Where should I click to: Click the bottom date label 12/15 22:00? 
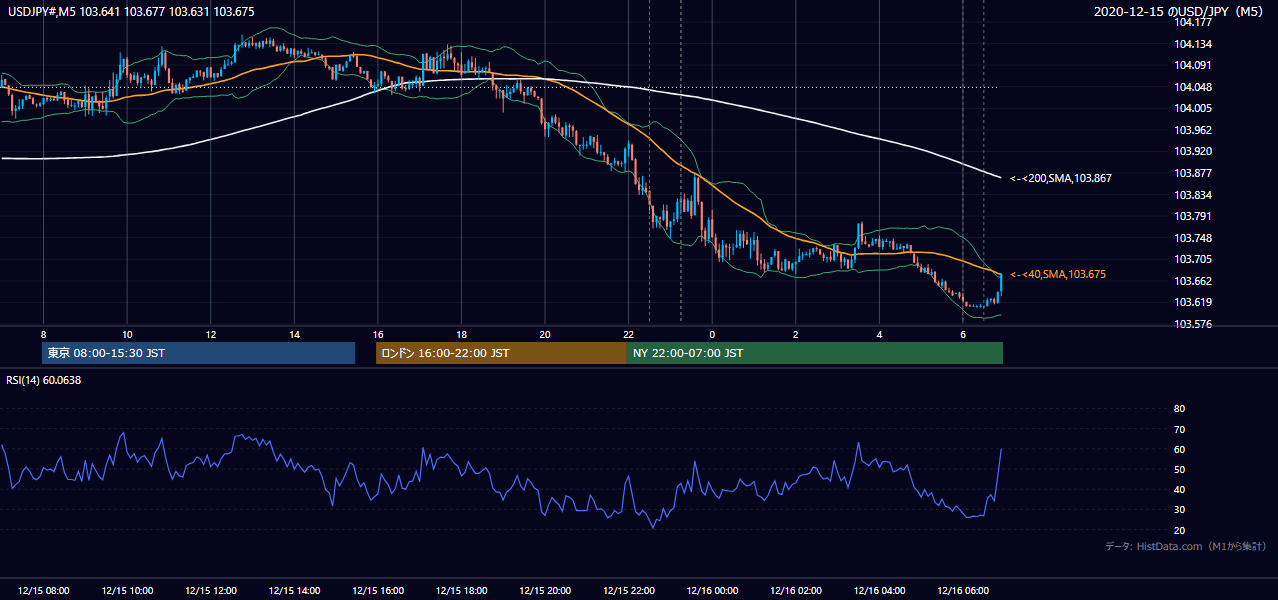[628, 591]
